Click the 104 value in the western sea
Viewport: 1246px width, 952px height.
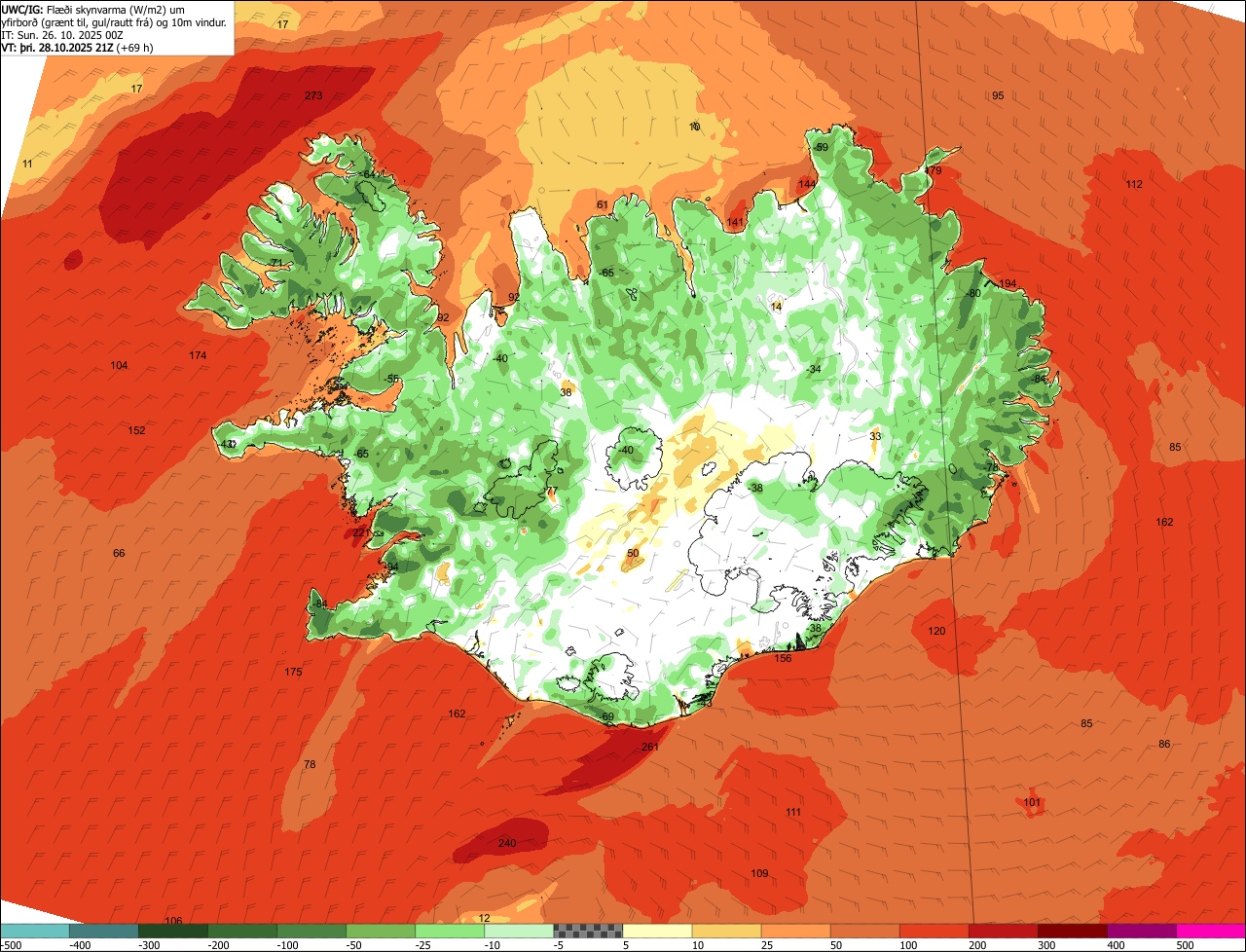click(119, 365)
